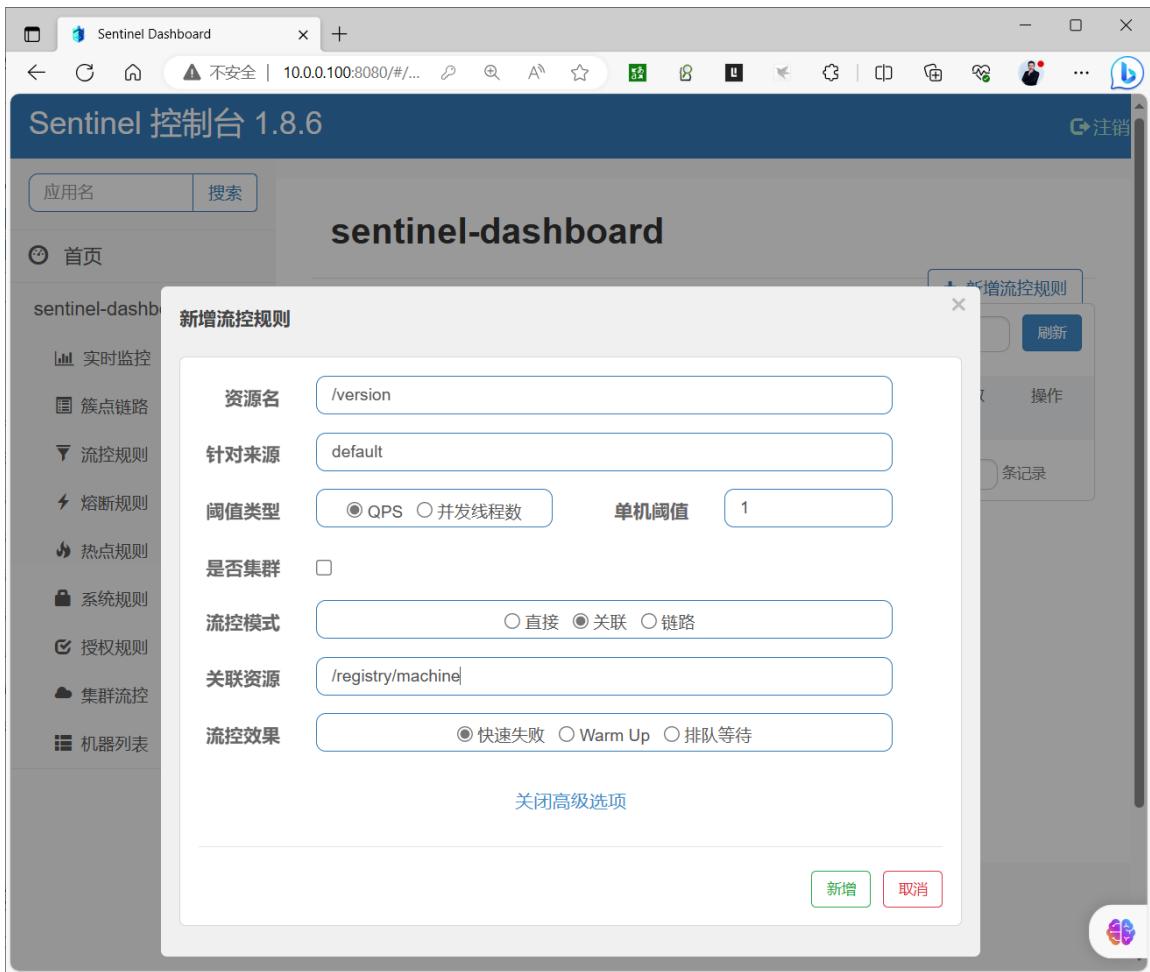Image resolution: width=1150 pixels, height=972 pixels.
Task: Select 直接 flow control mode
Action: pyautogui.click(x=512, y=621)
